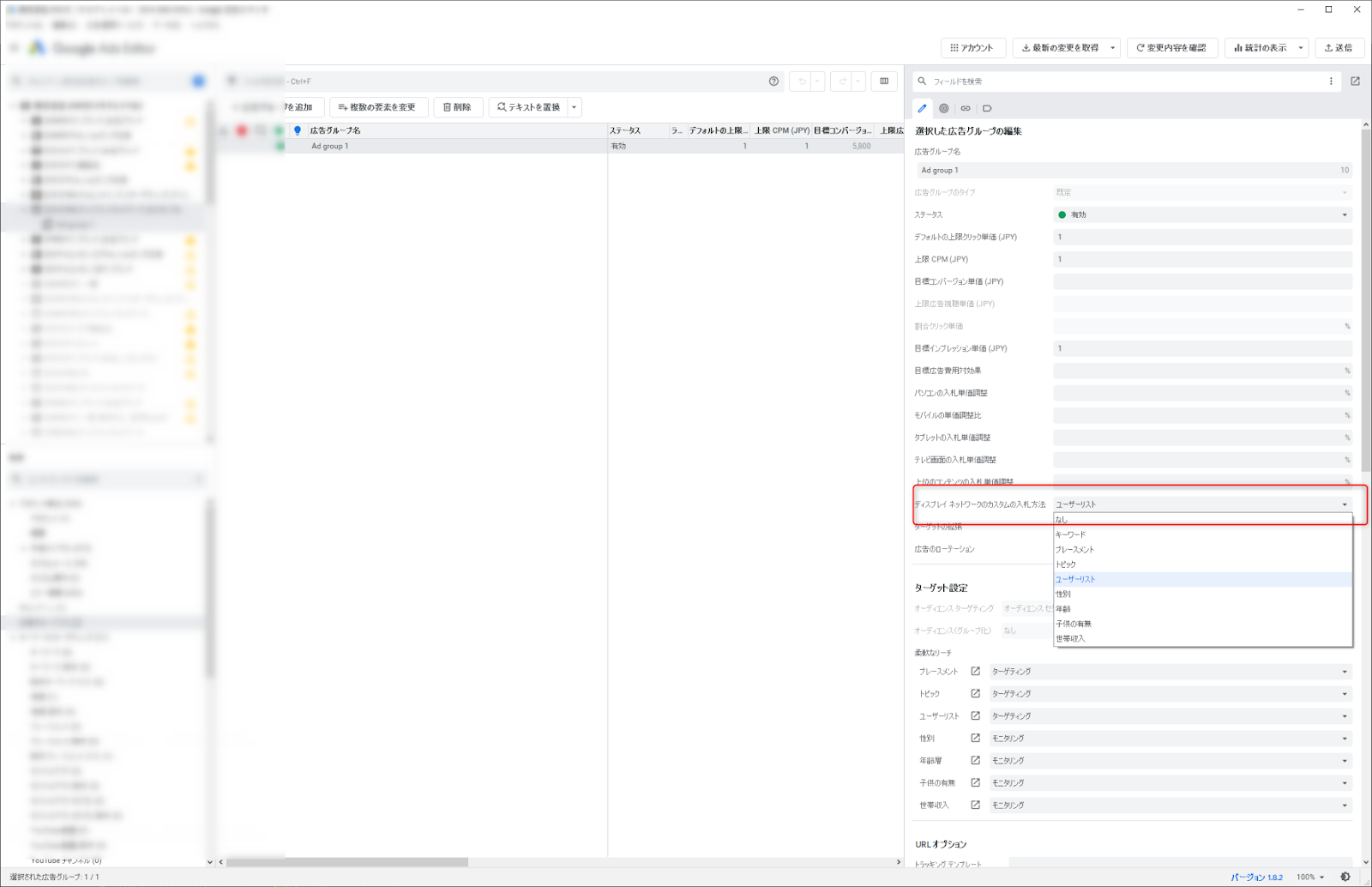This screenshot has width=1372, height=887.
Task: Choose キーワード from the open list
Action: (1071, 534)
